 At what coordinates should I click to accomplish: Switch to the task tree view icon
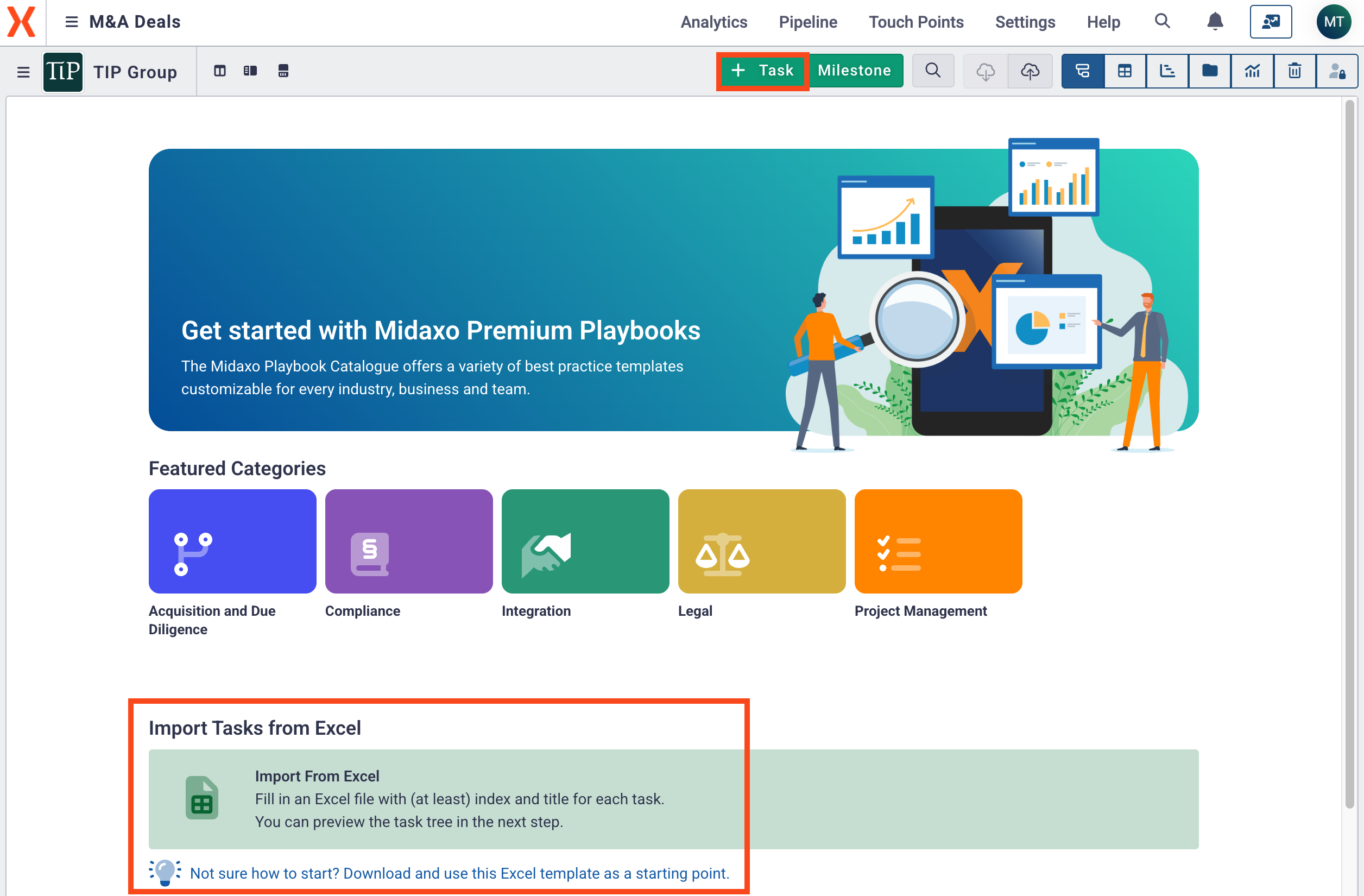coord(1083,71)
